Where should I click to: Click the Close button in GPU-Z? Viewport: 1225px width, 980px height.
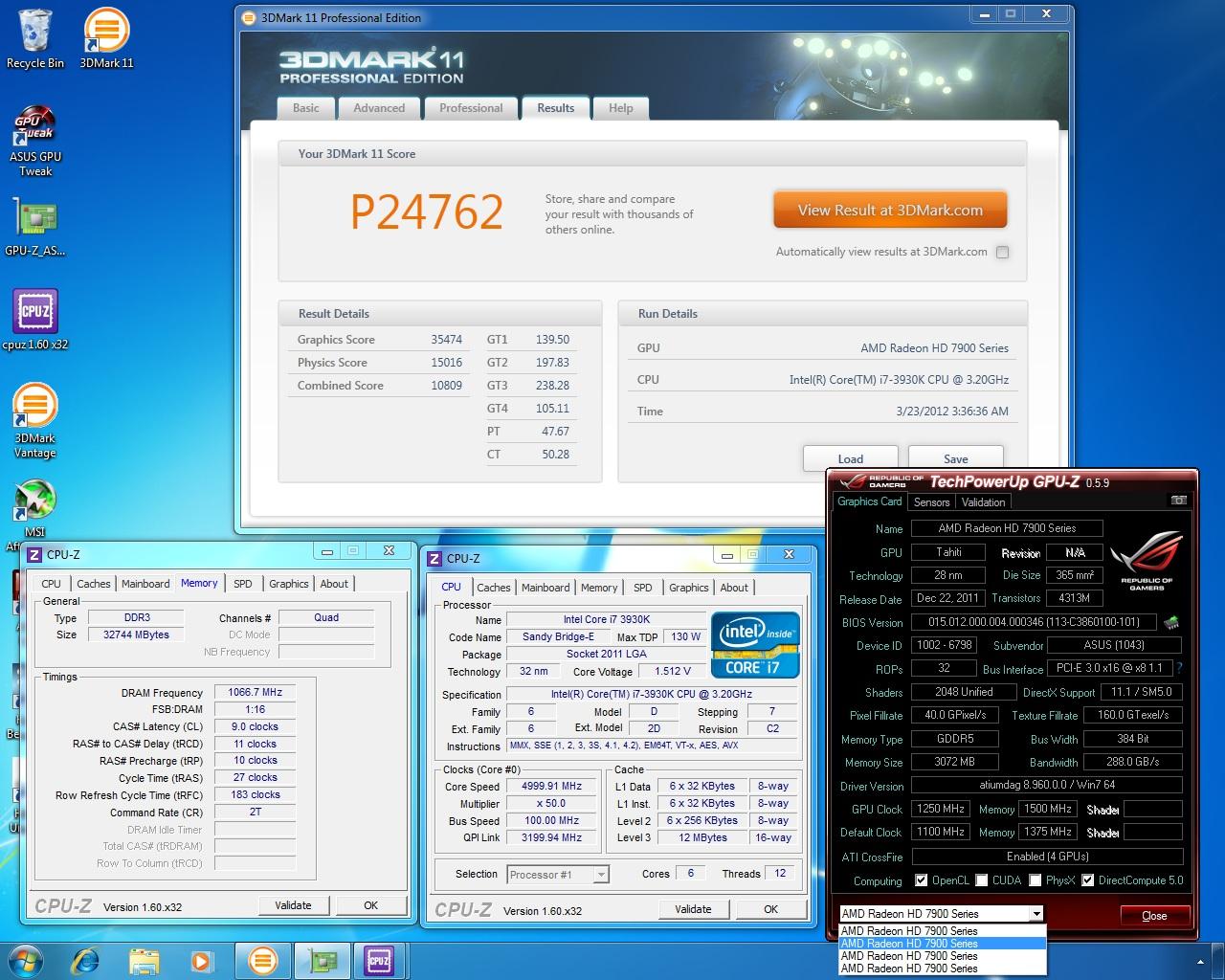coord(1154,916)
